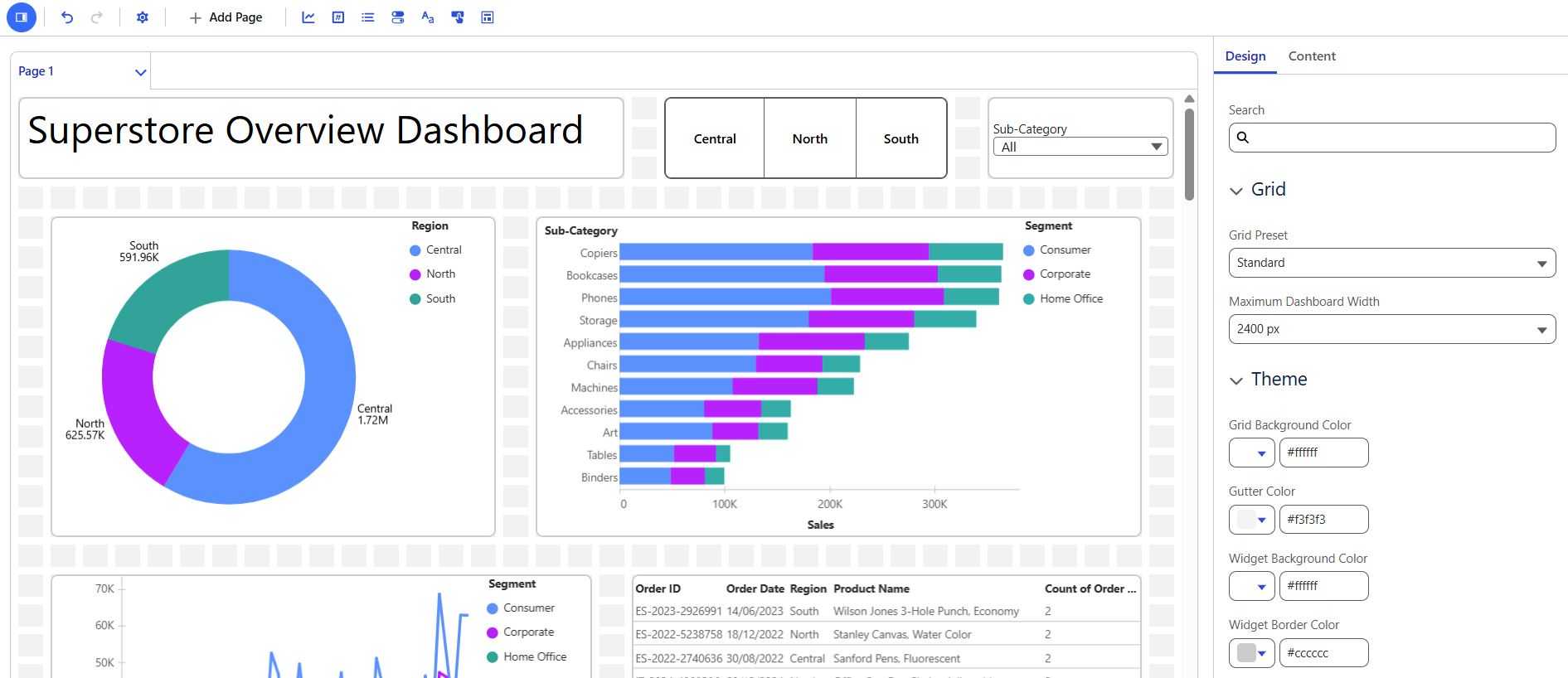1568x678 pixels.
Task: Click the Binders bar label
Action: coord(600,478)
